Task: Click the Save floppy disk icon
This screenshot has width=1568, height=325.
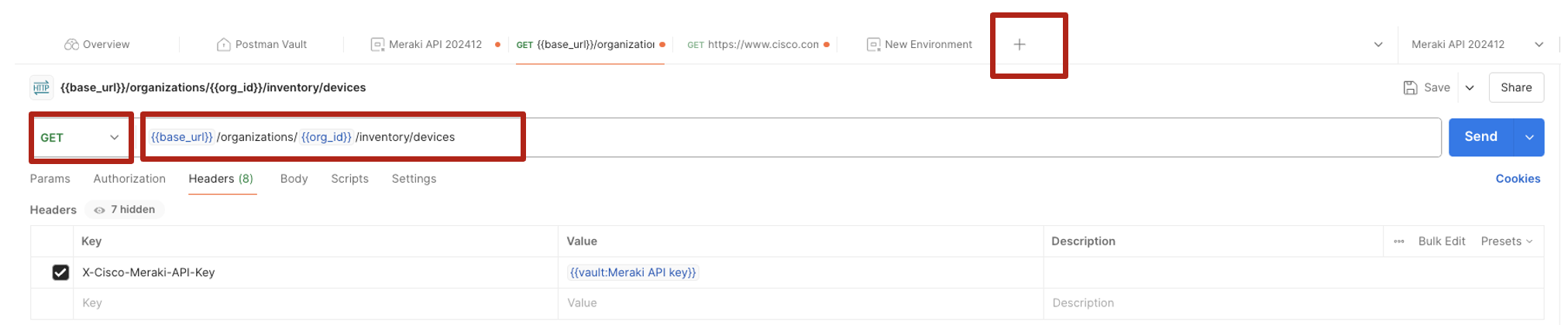Action: pyautogui.click(x=1410, y=88)
